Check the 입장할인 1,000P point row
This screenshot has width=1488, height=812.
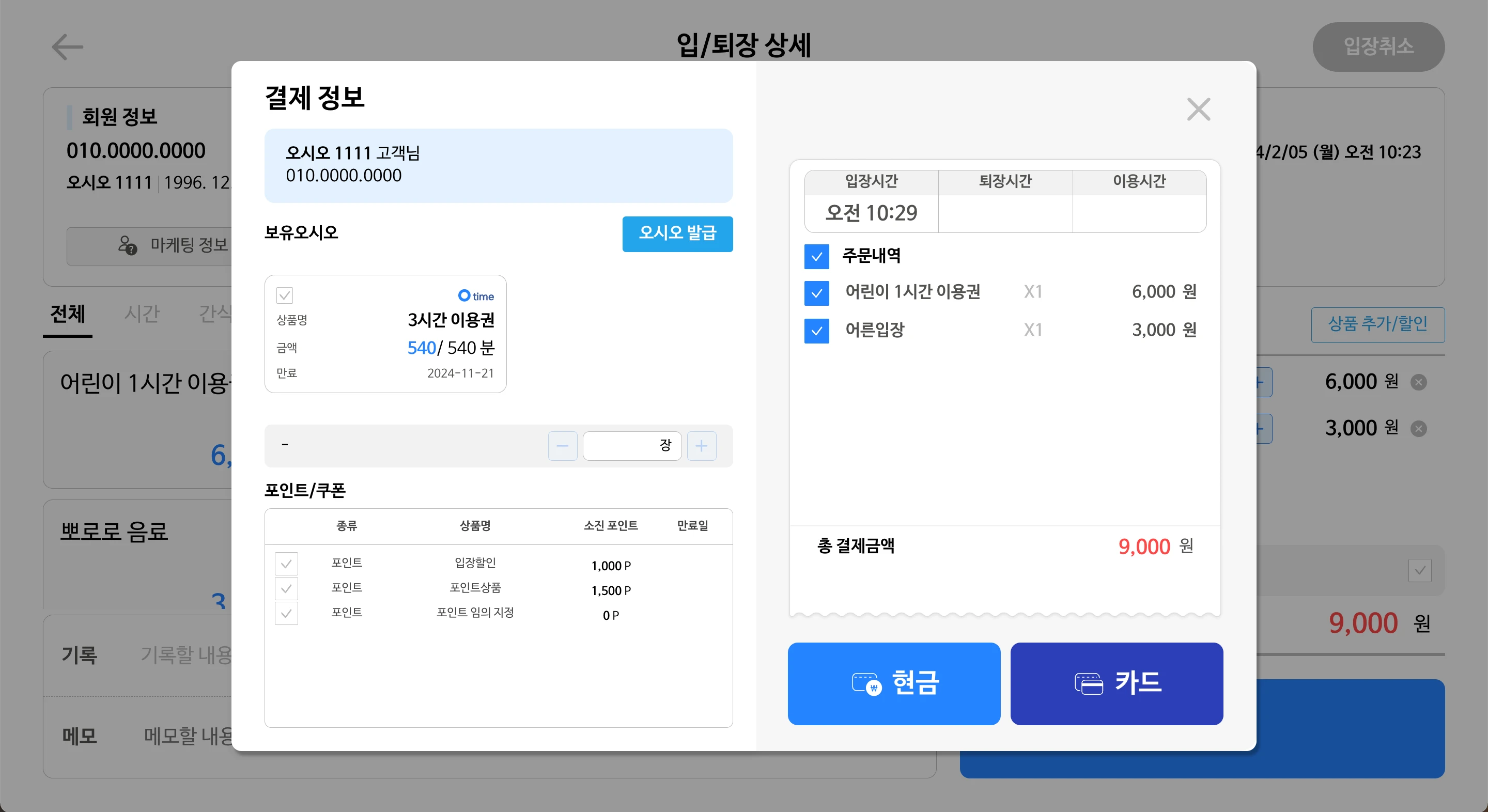coord(287,564)
